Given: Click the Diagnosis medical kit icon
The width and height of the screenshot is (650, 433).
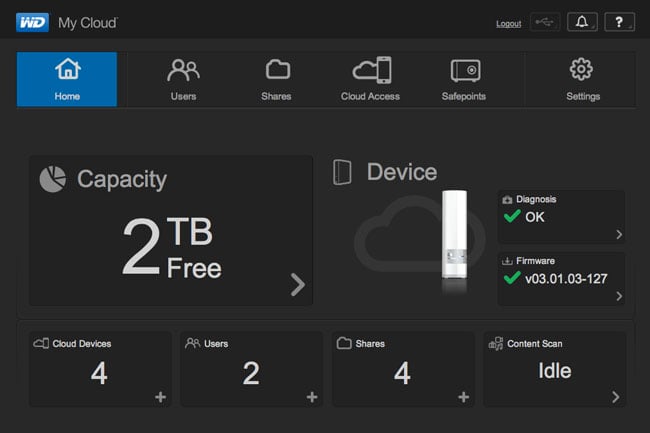Looking at the screenshot, I should (x=507, y=200).
